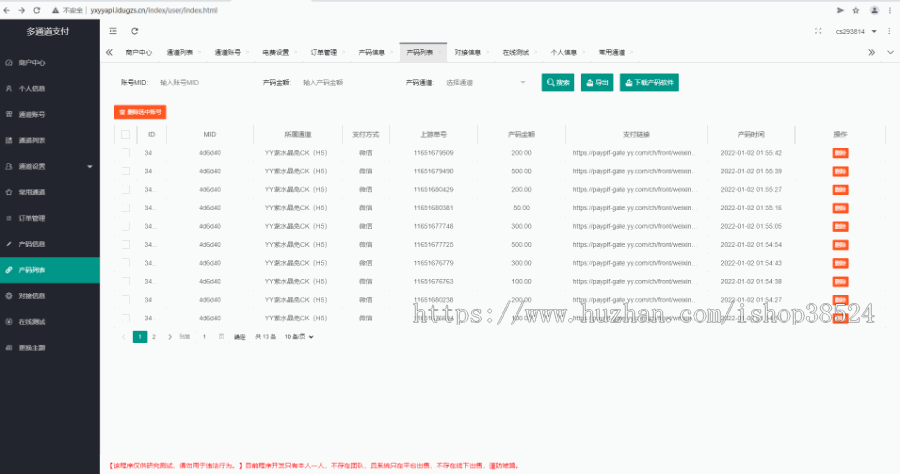Open 订单管理 in the left sidebar

(x=32, y=218)
